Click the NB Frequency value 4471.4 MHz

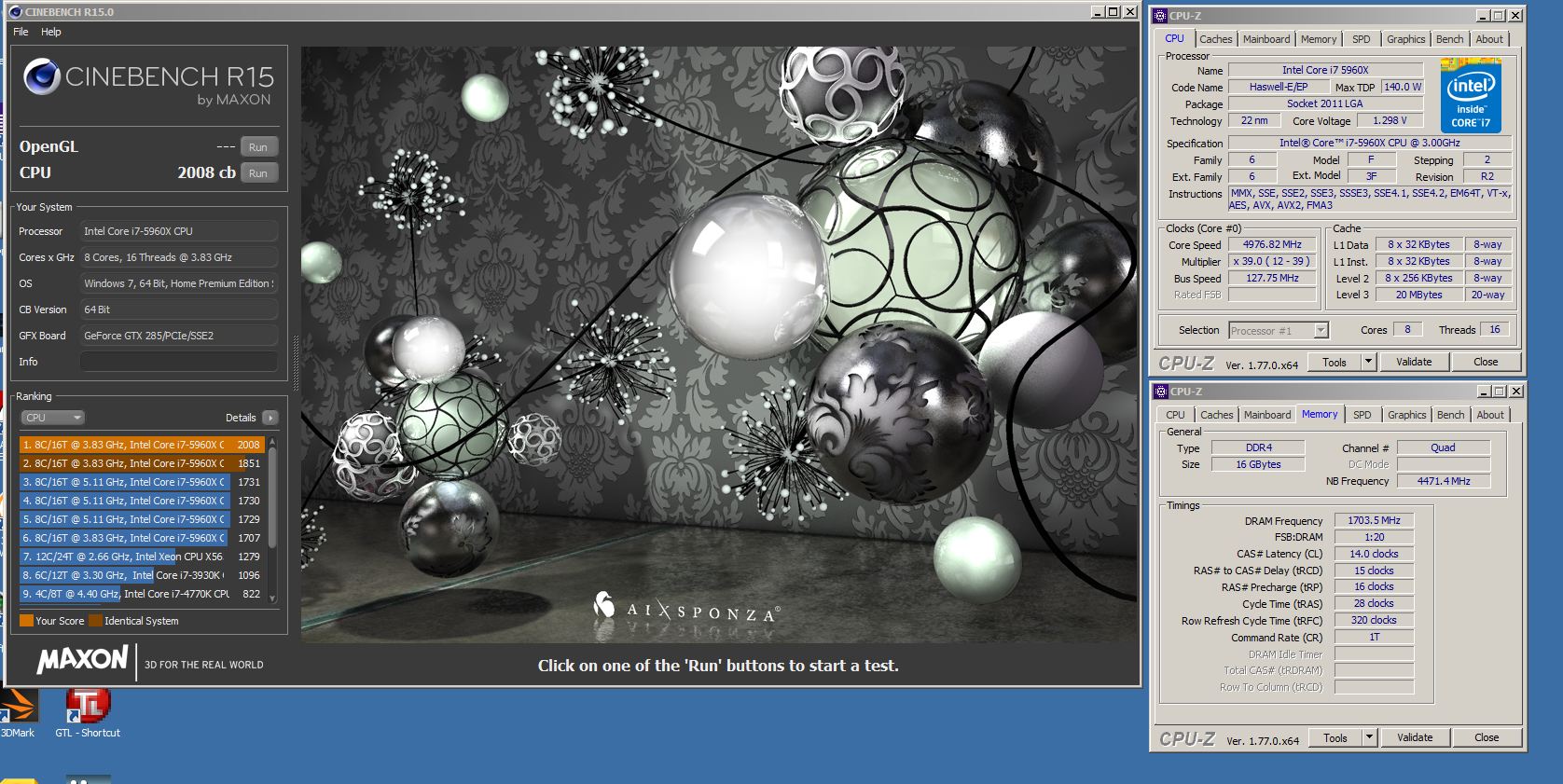[x=1444, y=481]
